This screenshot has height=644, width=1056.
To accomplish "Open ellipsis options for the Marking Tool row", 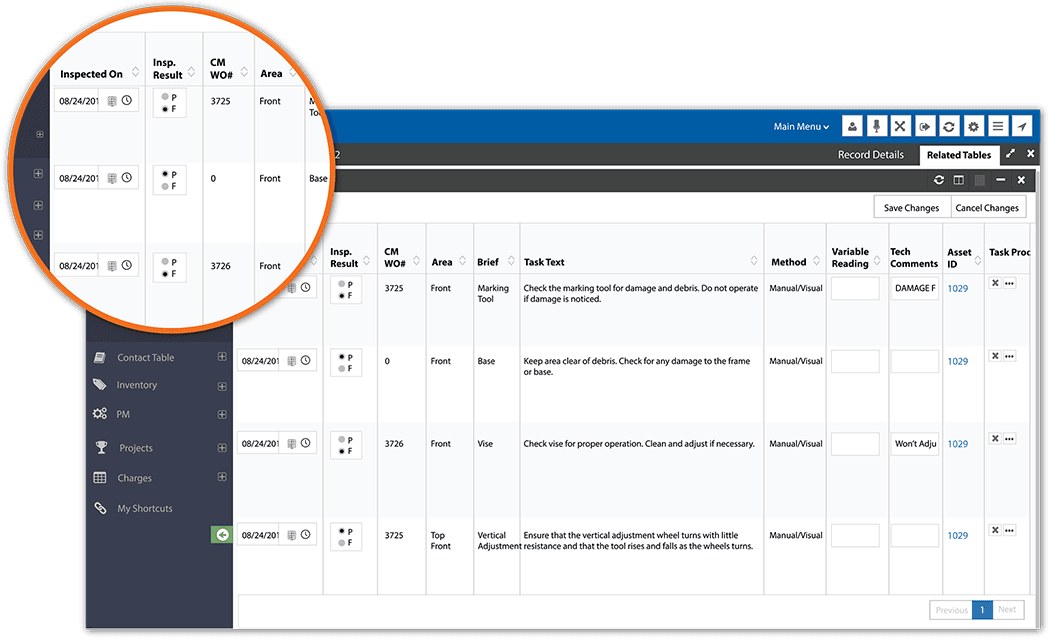I will pyautogui.click(x=1010, y=284).
